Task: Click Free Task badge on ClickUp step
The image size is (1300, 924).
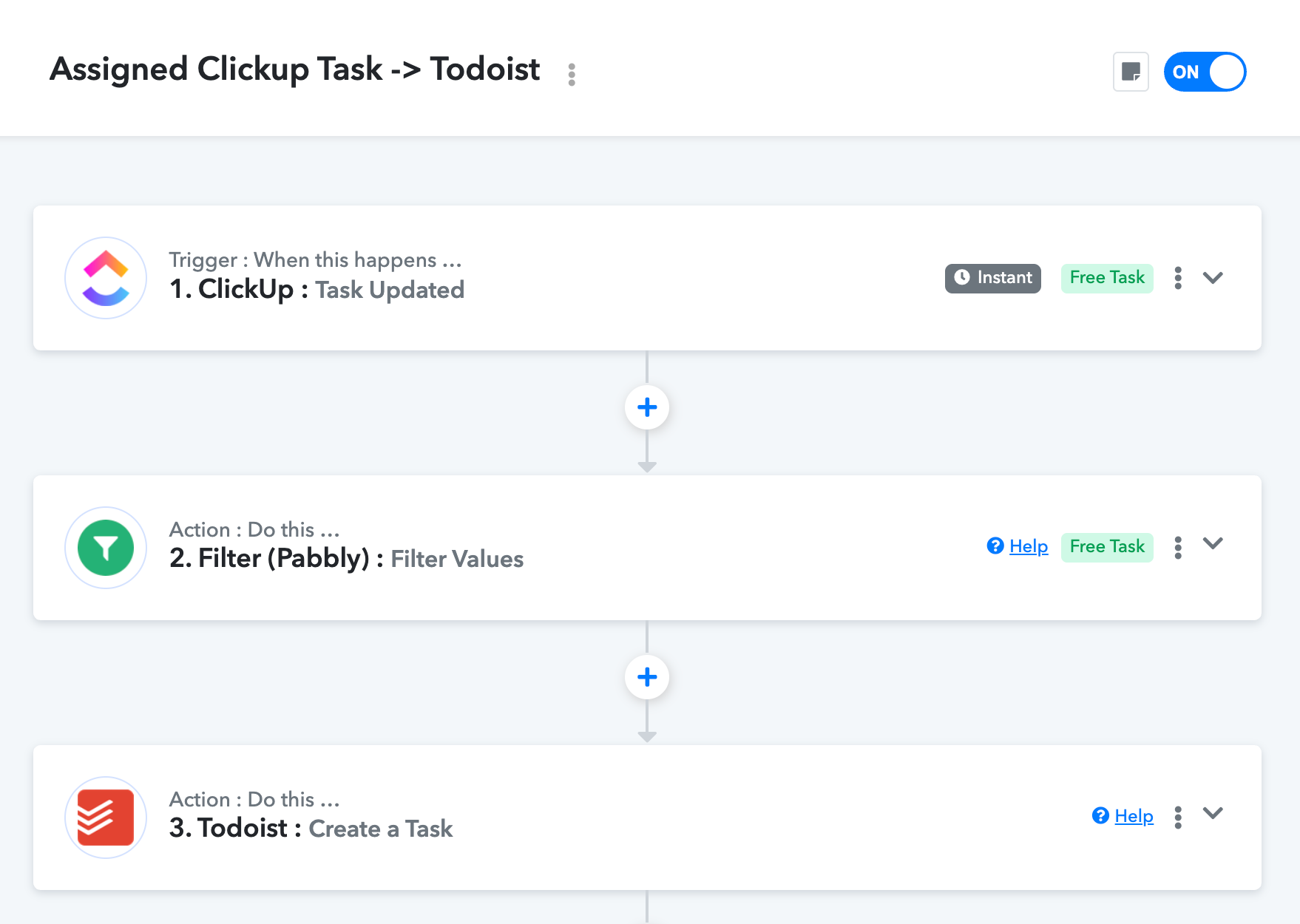Action: point(1107,278)
